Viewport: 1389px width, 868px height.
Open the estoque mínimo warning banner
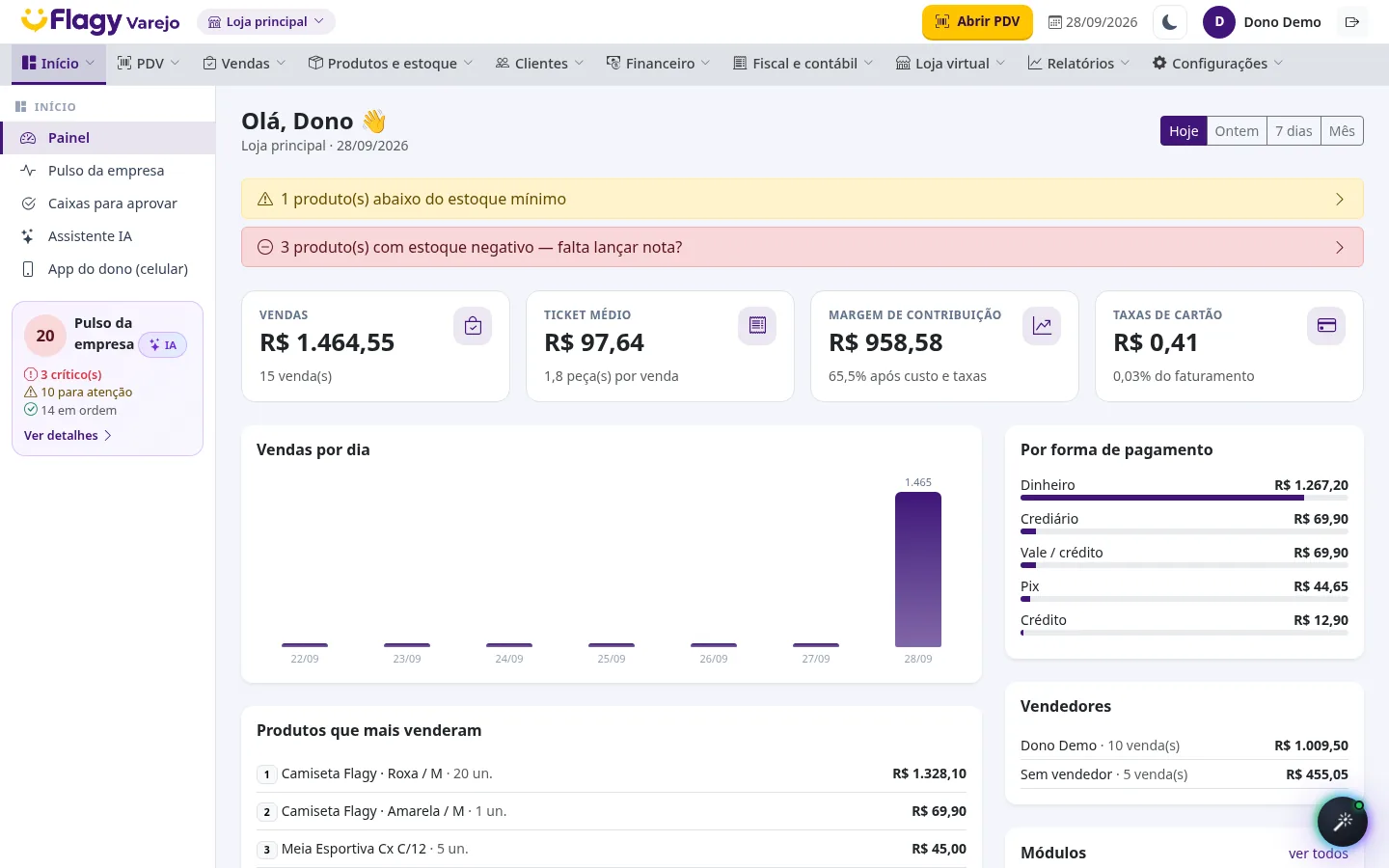tap(803, 199)
